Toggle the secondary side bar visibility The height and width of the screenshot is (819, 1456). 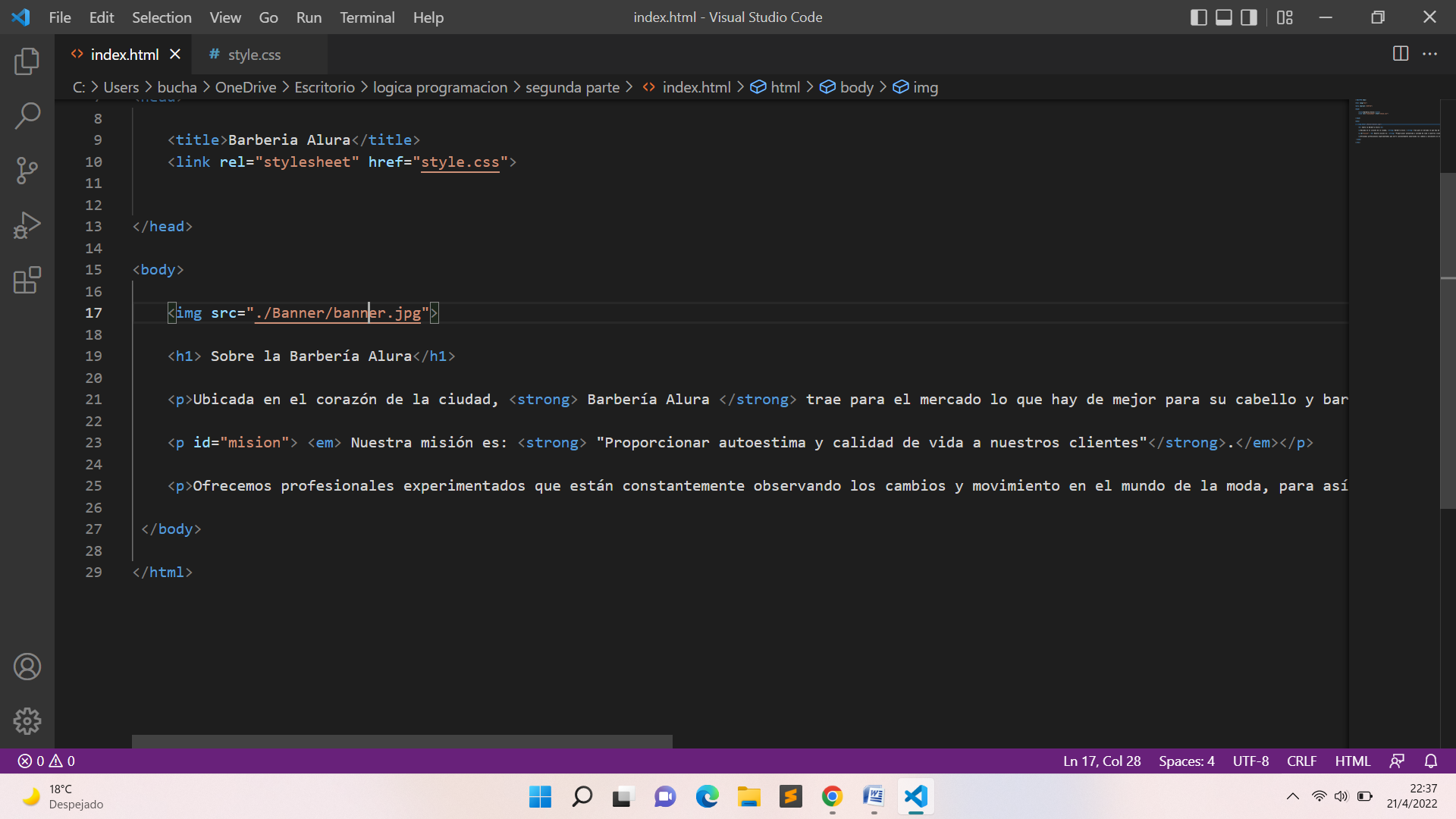click(1249, 17)
